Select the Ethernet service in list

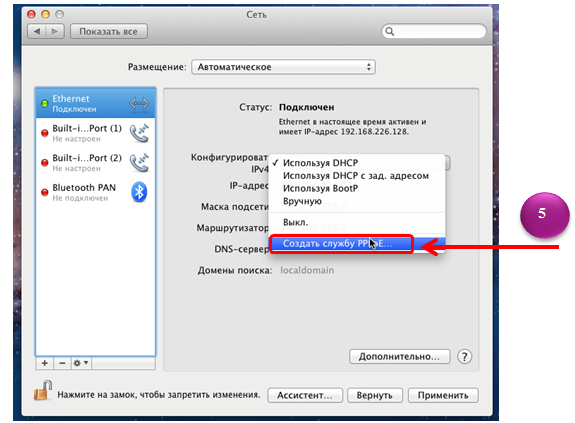(95, 103)
